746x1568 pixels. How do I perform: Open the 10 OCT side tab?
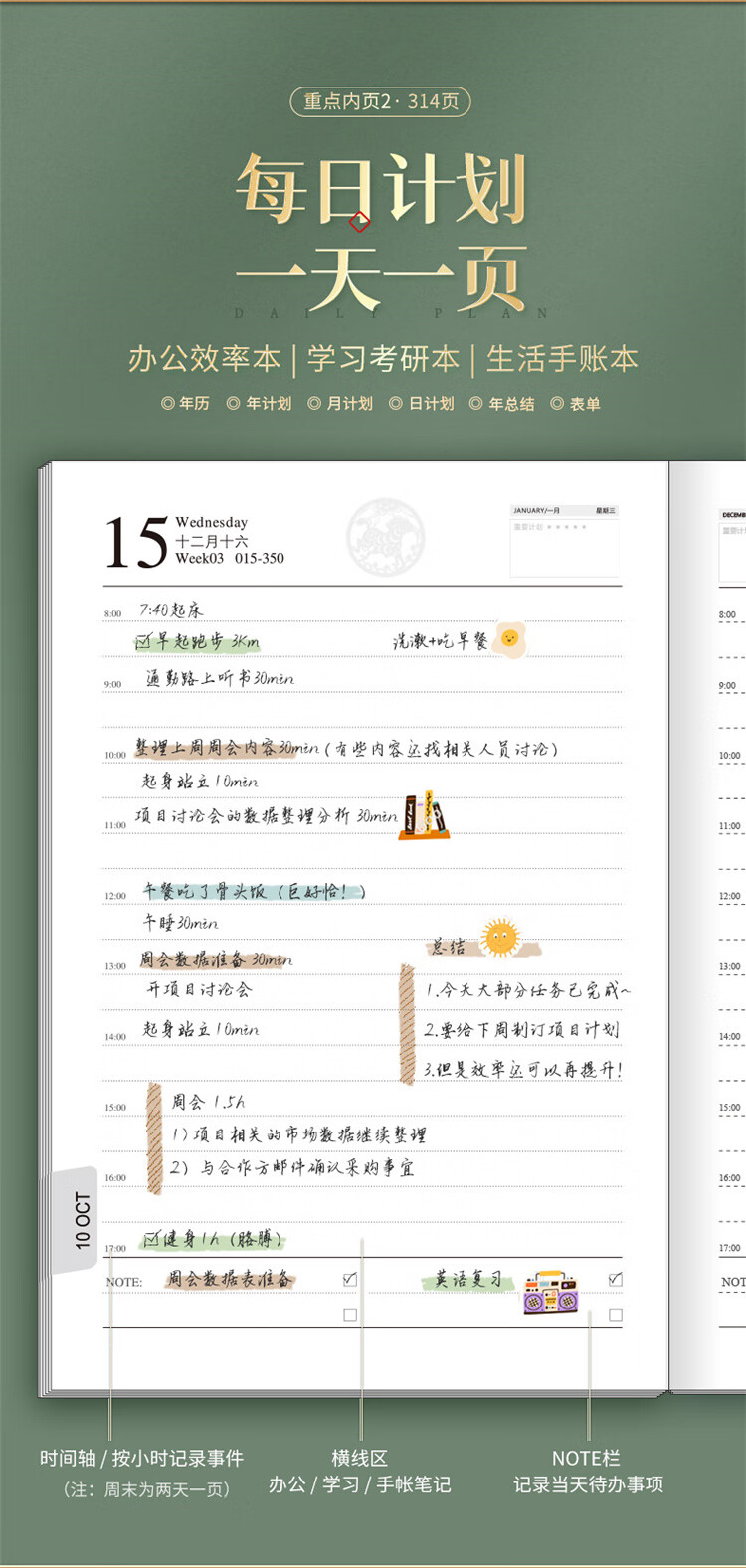[80, 1220]
